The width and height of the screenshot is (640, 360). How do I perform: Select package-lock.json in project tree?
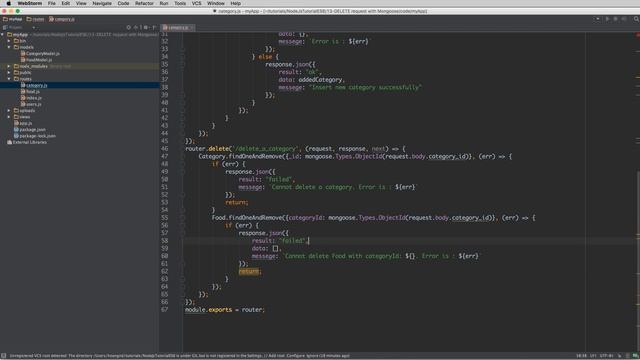(35, 136)
